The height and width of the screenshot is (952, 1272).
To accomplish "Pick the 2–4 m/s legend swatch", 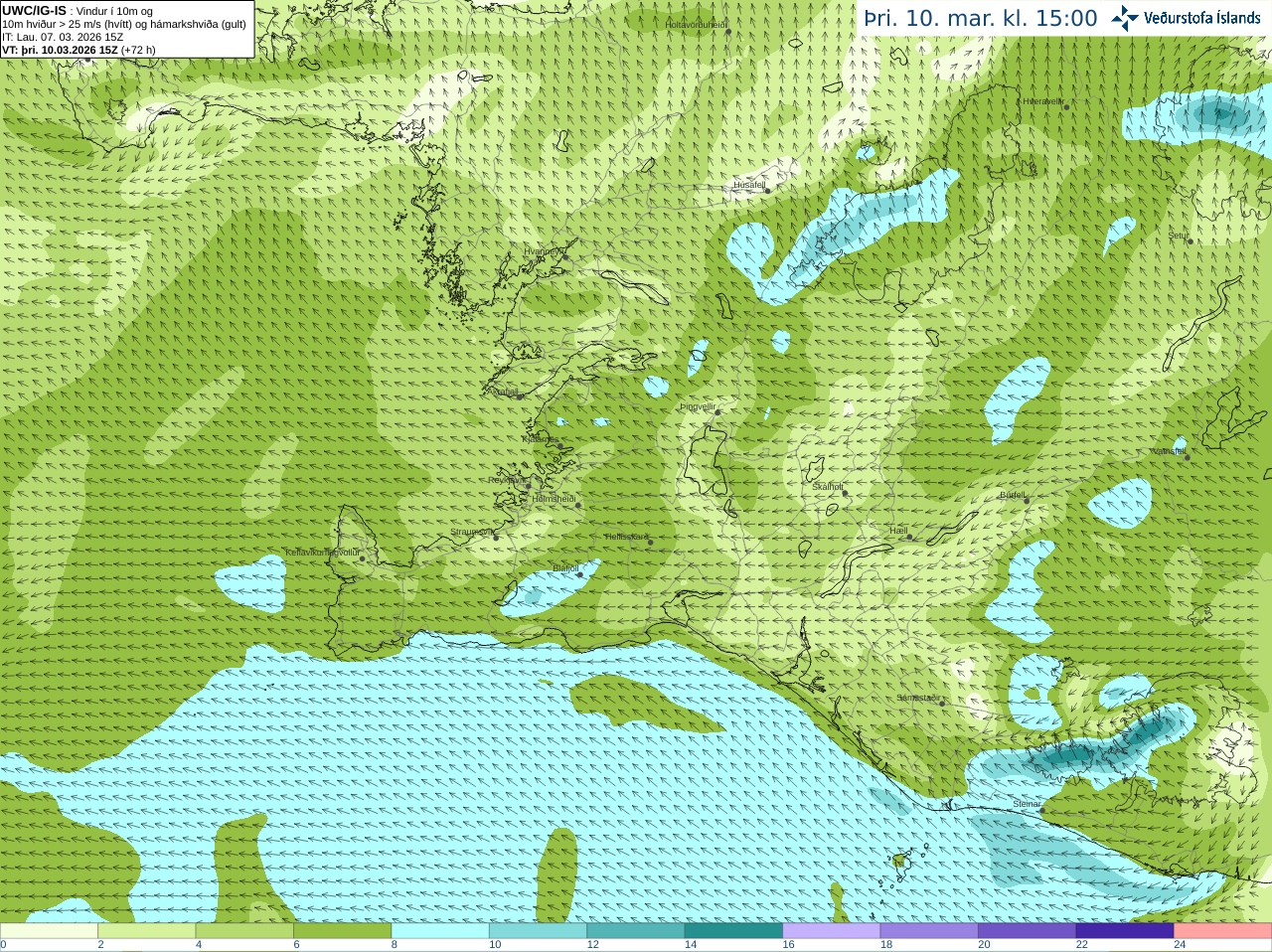I will coord(146,931).
